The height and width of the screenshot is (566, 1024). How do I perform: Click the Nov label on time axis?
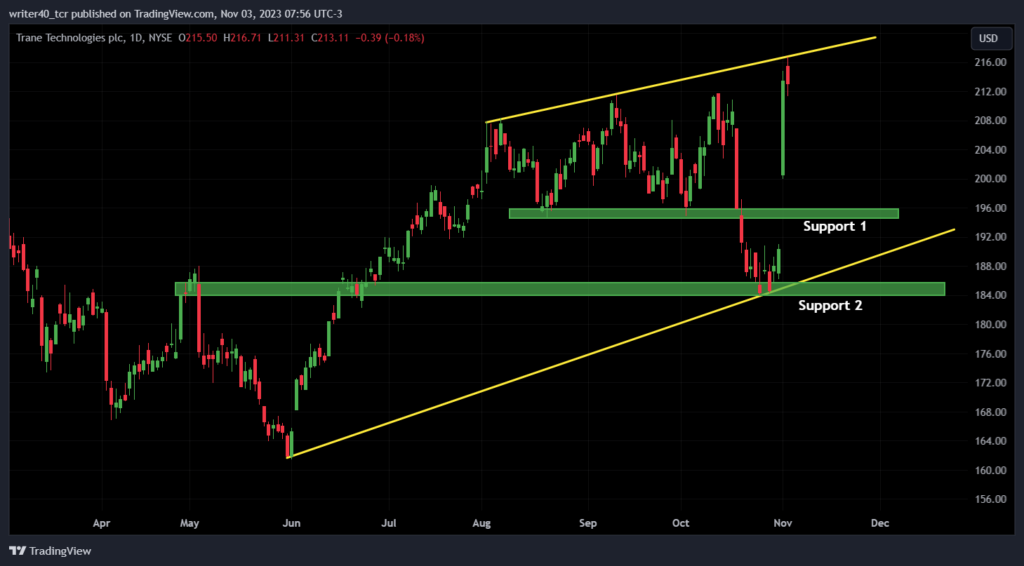[x=782, y=523]
